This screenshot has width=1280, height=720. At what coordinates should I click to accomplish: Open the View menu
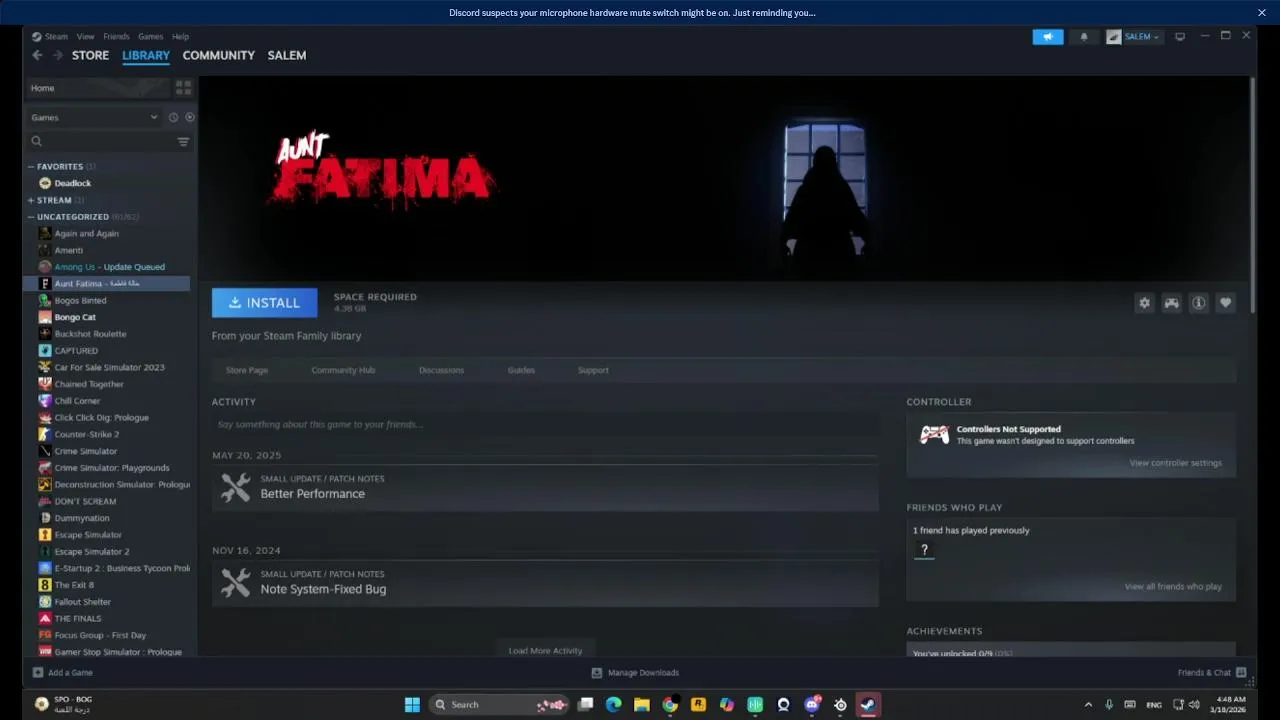click(86, 37)
